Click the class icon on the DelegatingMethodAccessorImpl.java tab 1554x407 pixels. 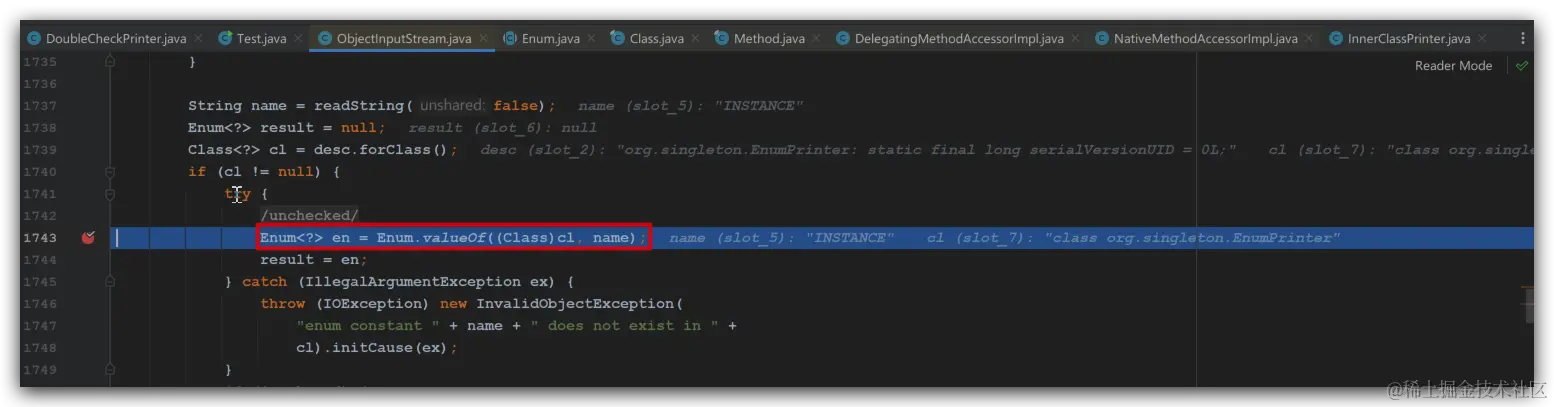(842, 39)
